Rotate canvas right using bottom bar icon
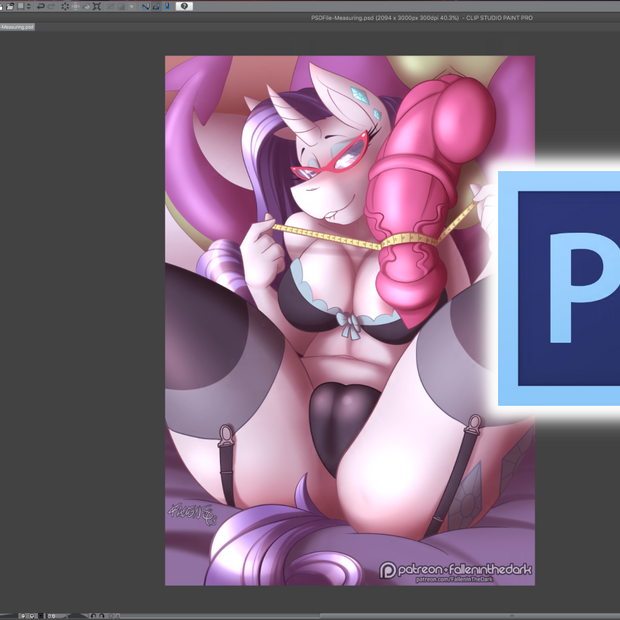 pyautogui.click(x=102, y=616)
